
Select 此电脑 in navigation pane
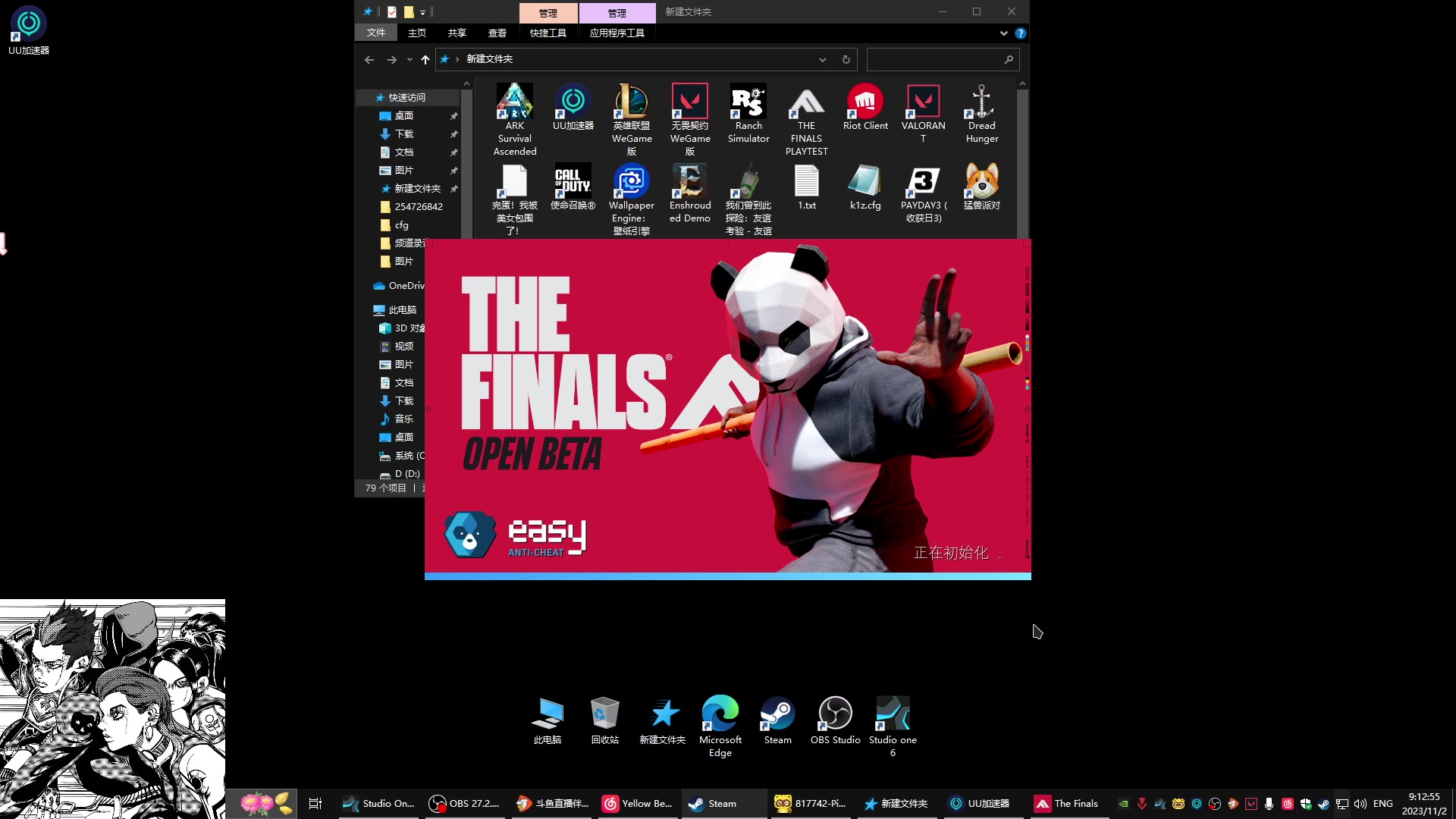pos(403,309)
